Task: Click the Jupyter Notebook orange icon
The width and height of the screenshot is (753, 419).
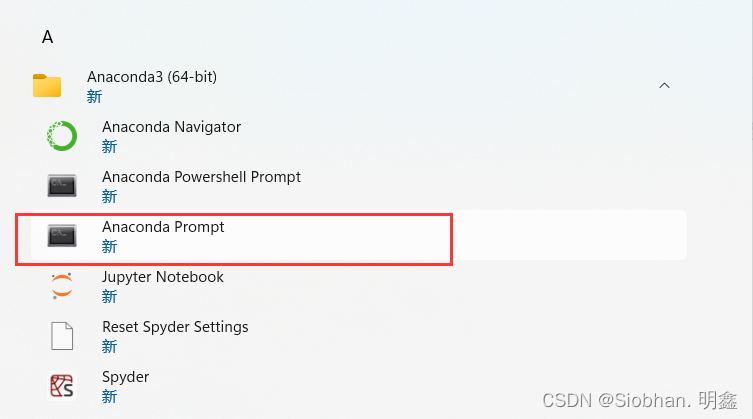Action: (x=62, y=286)
